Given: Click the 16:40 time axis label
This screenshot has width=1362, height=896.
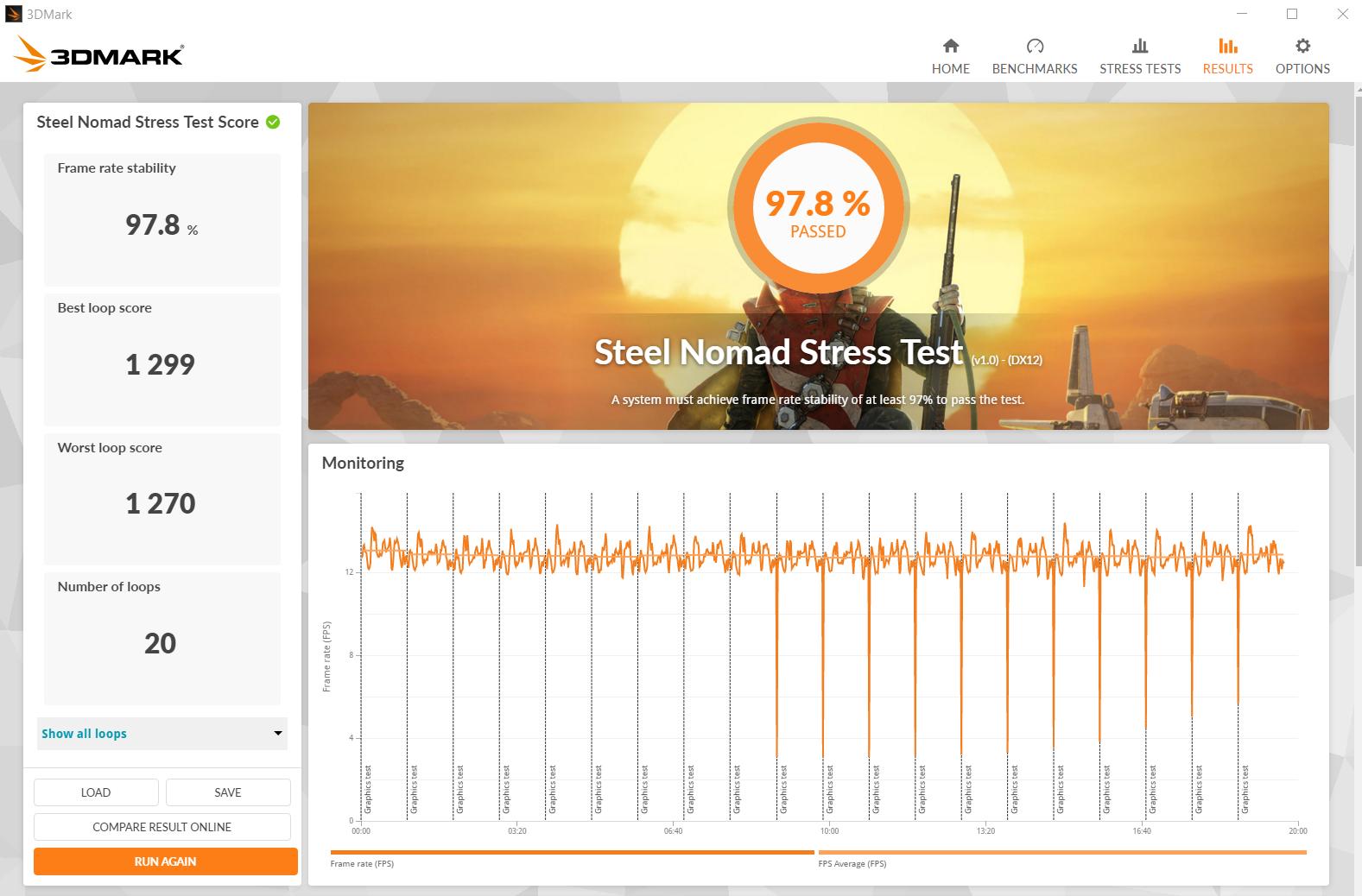Looking at the screenshot, I should pyautogui.click(x=1142, y=831).
